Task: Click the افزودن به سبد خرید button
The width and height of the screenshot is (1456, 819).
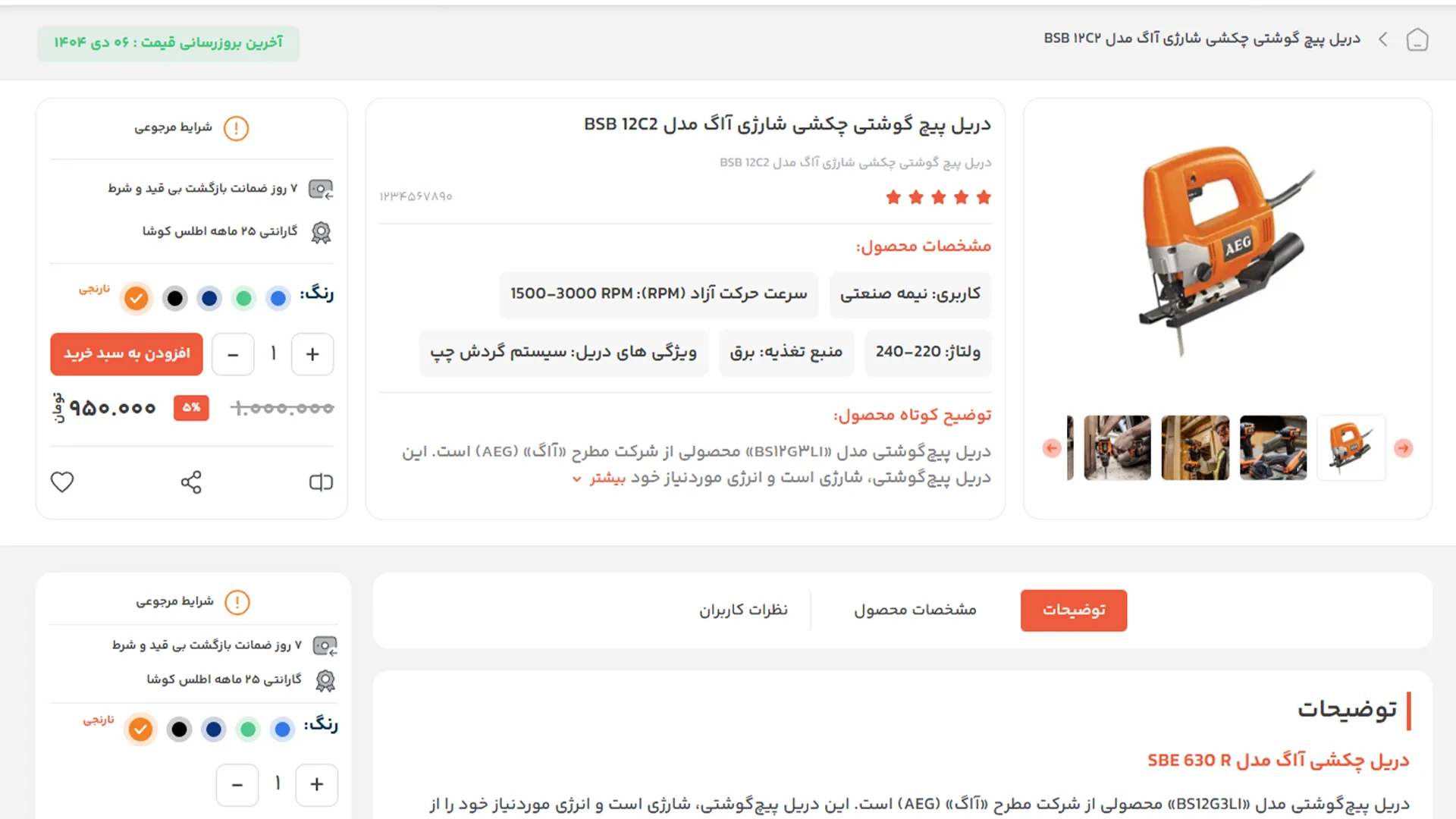Action: [x=127, y=354]
